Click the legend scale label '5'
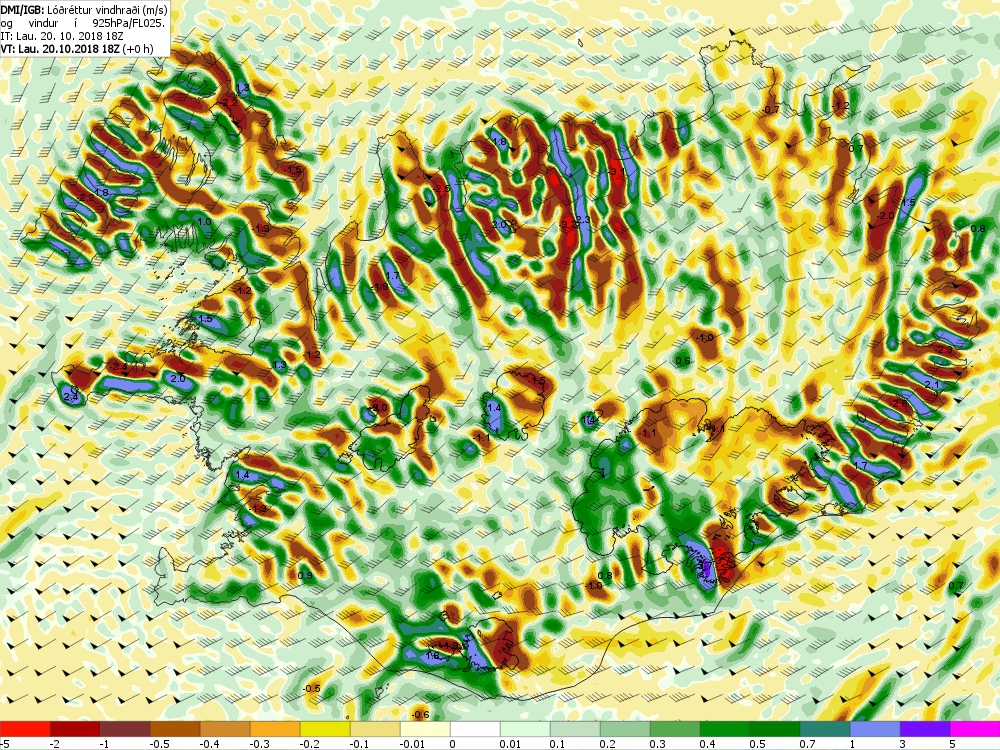 click(x=952, y=744)
